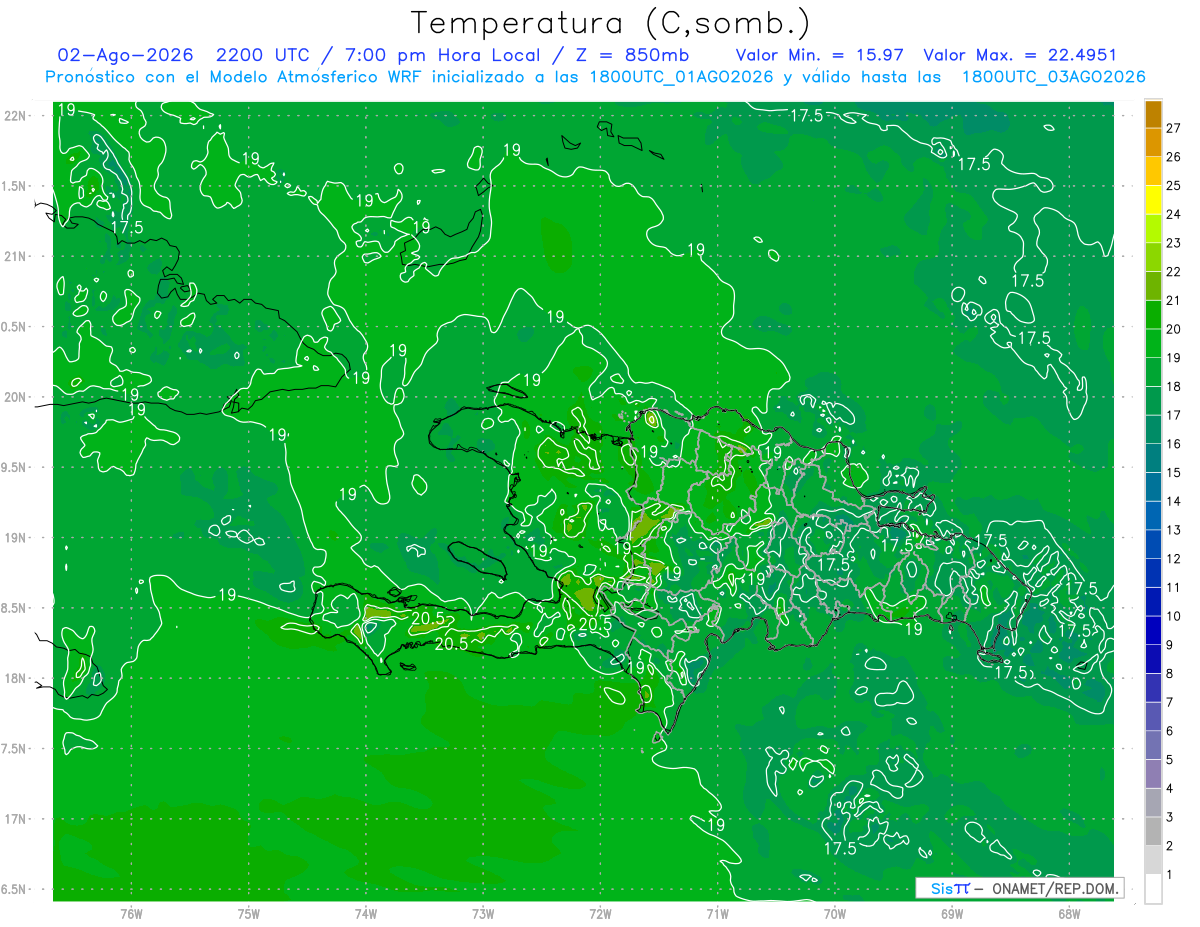Click the date text "02-Ago-2026"
Screen dimensions: 1200x927
point(125,55)
